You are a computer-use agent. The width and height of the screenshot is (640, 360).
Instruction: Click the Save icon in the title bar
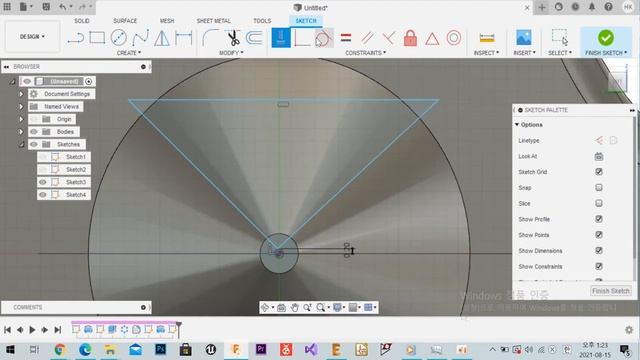46,7
